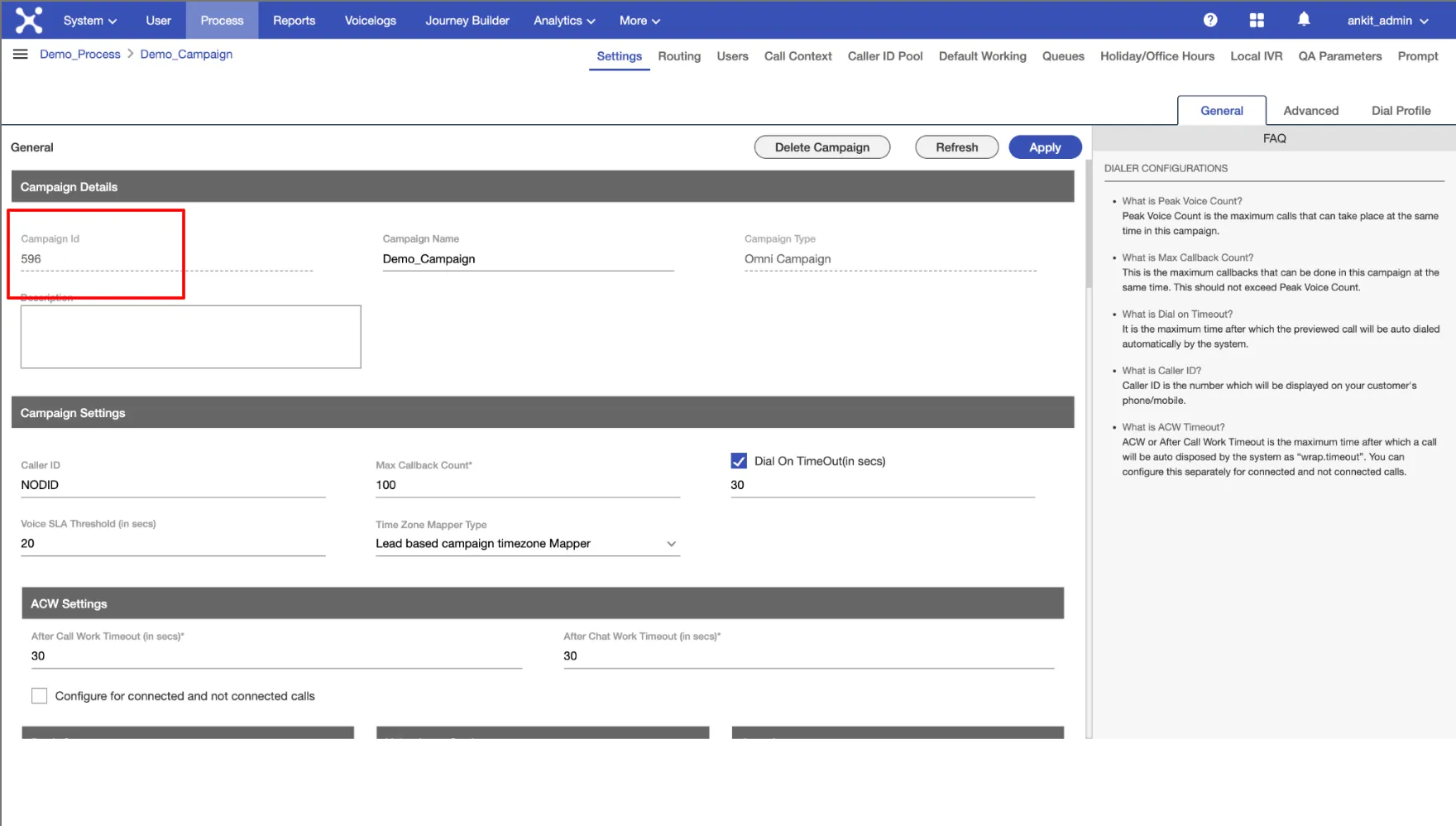Switch to the Default Working tab
The height and width of the screenshot is (826, 1456).
pyautogui.click(x=983, y=56)
